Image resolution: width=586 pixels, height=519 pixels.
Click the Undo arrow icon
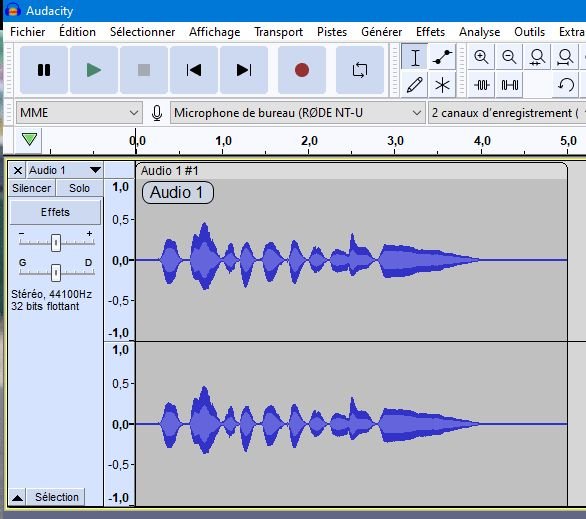click(565, 85)
